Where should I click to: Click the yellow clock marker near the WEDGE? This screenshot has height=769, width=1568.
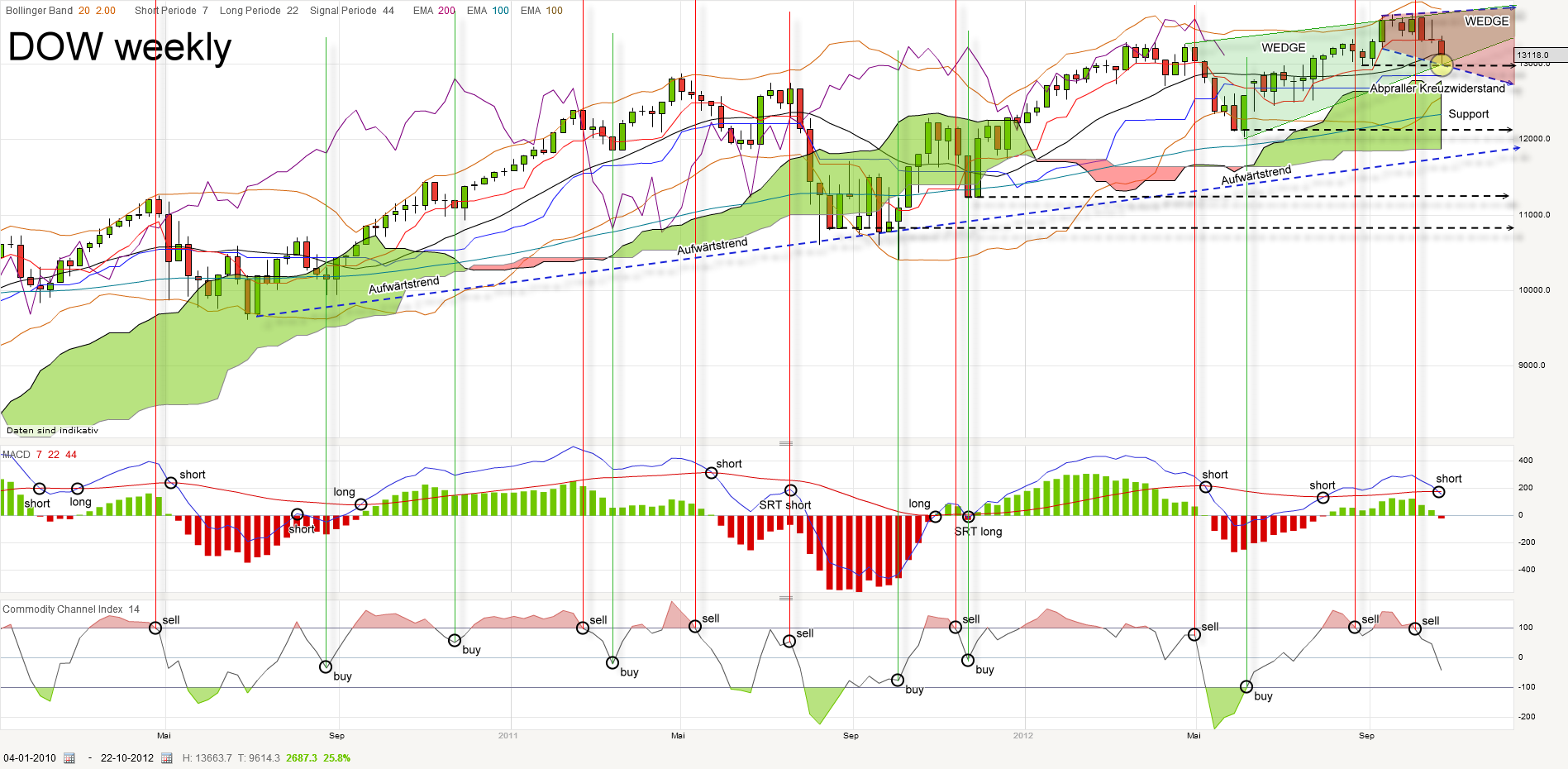[1442, 65]
